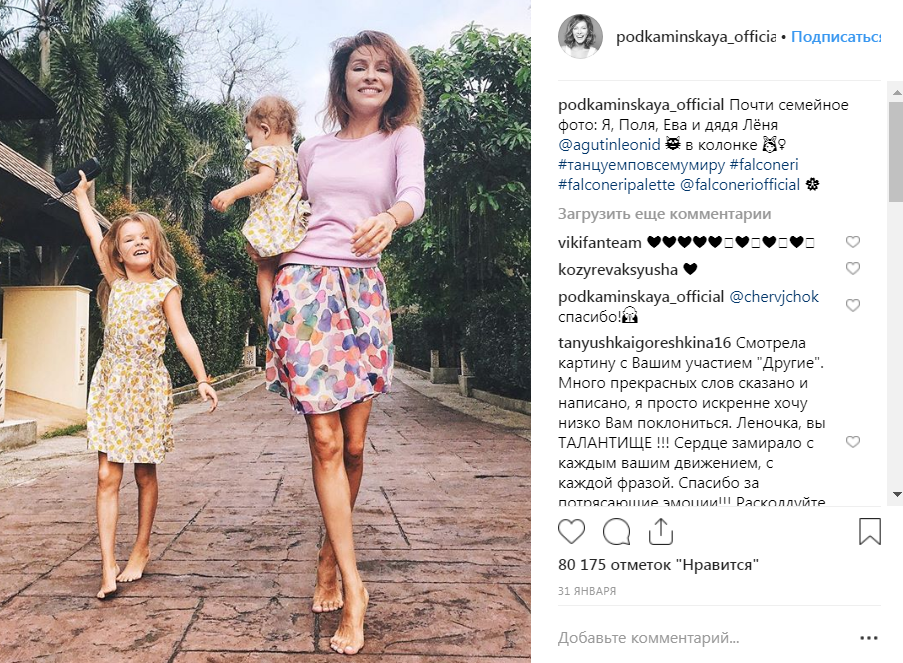Like kozyrevaksyusha's comment heart

[852, 268]
